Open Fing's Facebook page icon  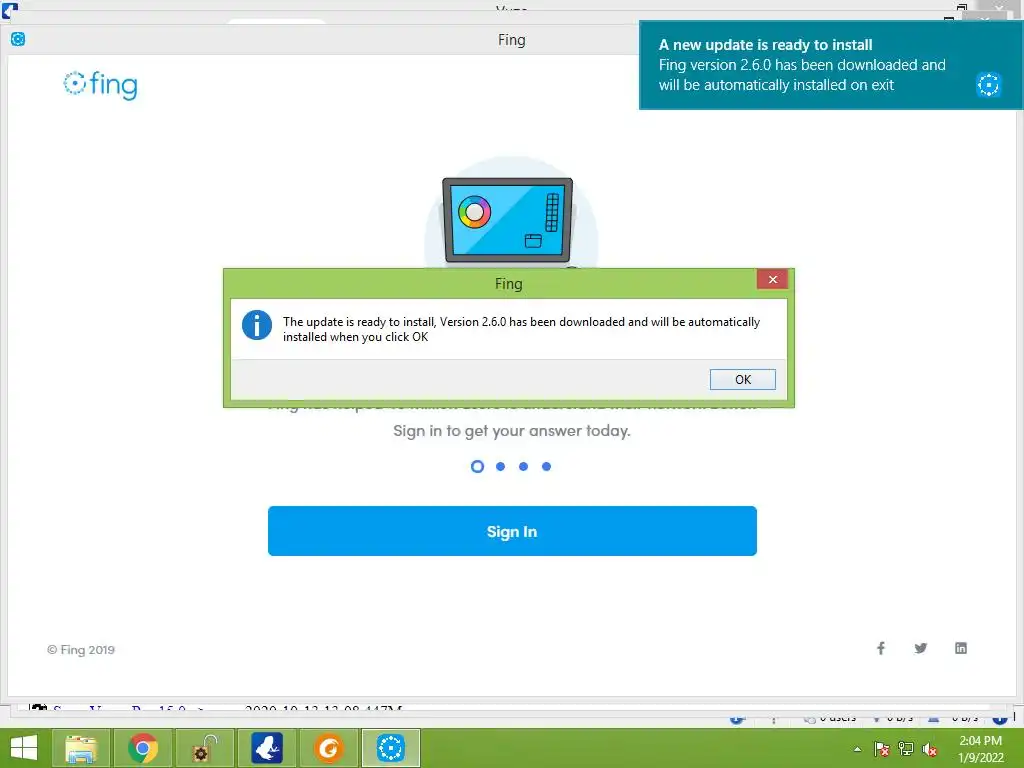point(881,648)
